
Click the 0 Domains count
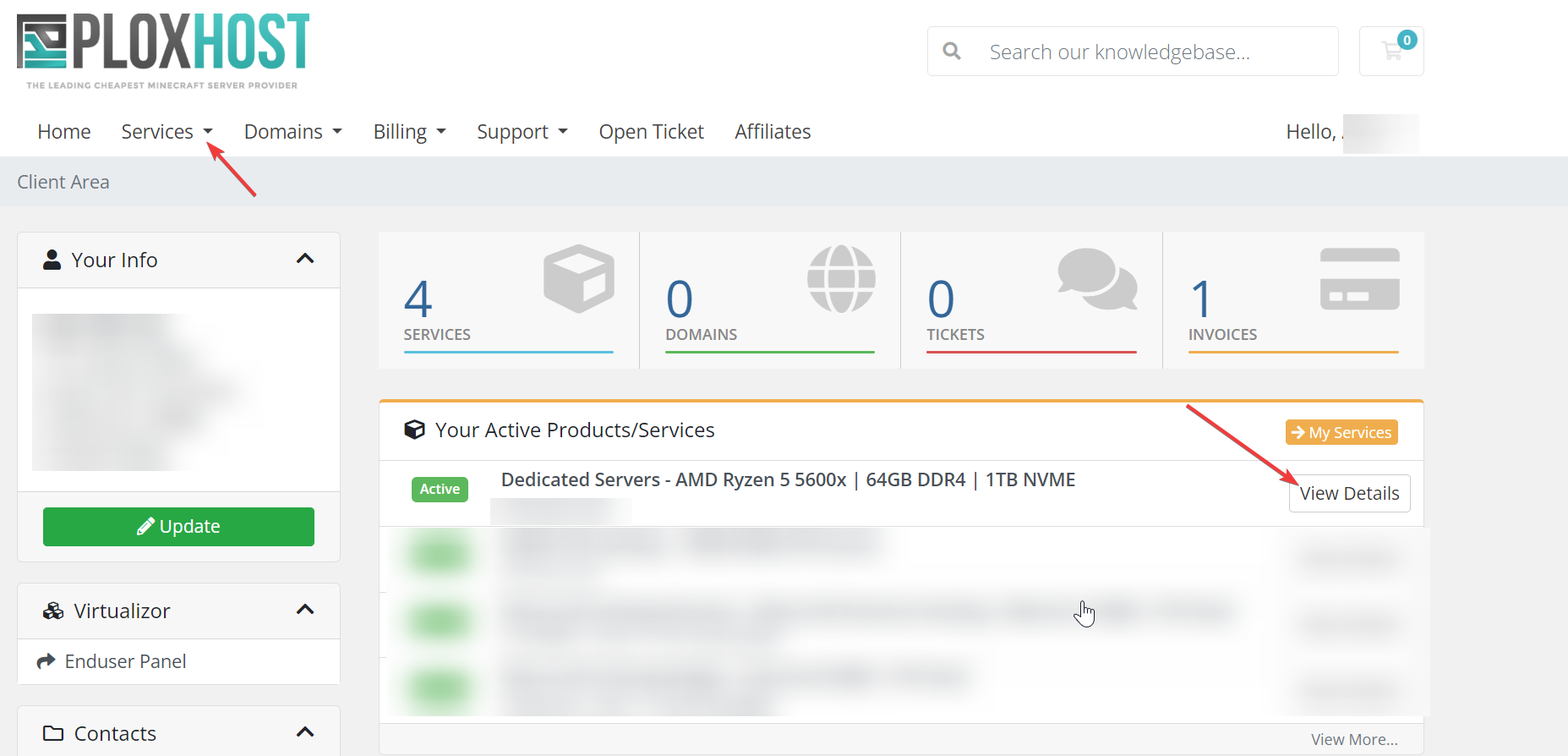[680, 299]
